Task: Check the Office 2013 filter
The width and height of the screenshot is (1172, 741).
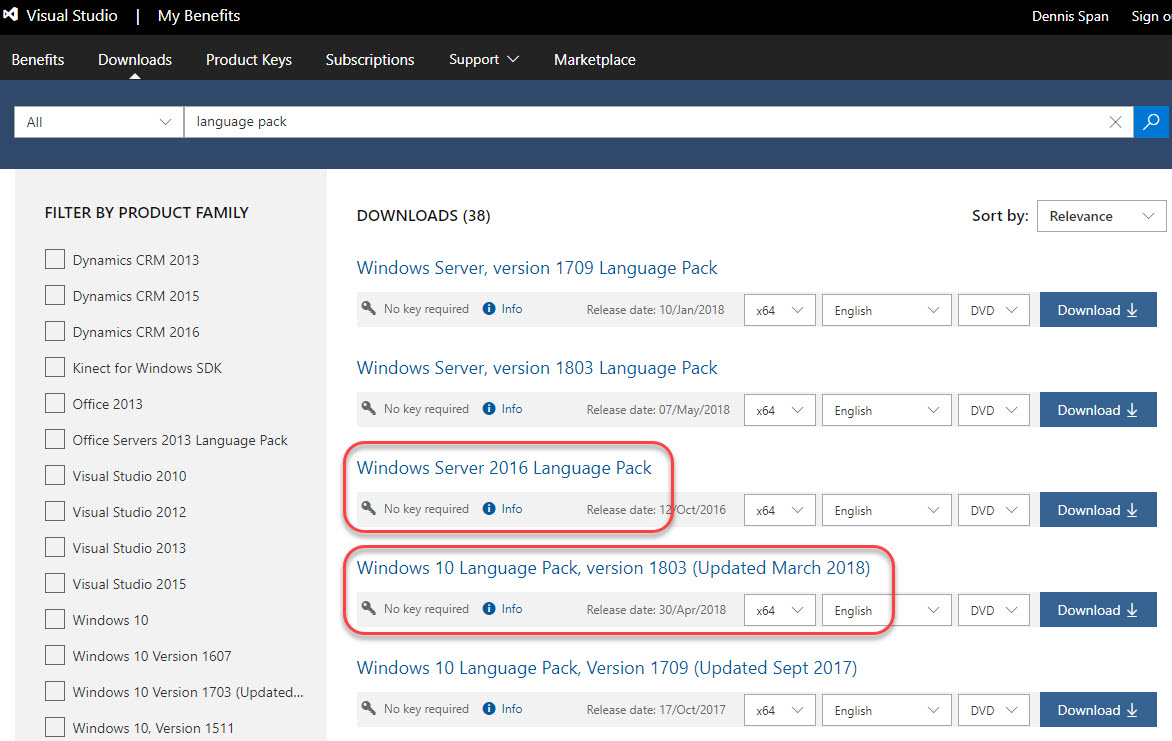Action: coord(55,403)
